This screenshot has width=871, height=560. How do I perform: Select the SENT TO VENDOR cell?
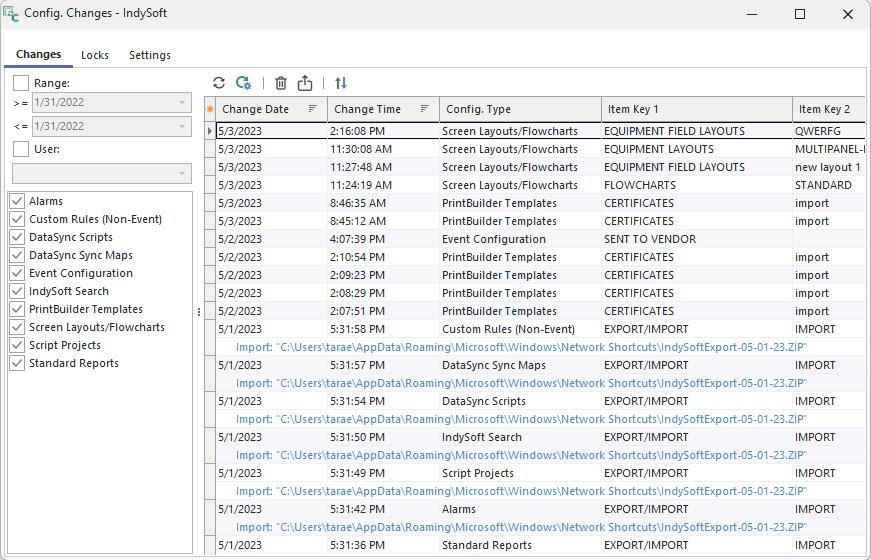click(x=697, y=239)
